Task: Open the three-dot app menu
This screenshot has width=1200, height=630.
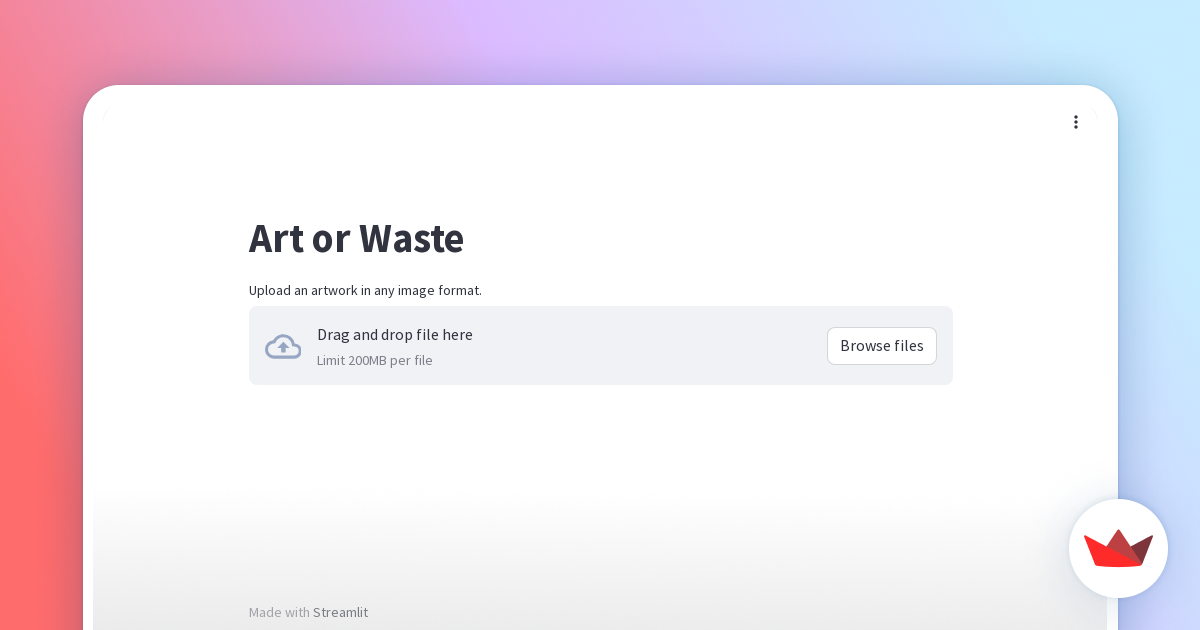Action: 1076,122
